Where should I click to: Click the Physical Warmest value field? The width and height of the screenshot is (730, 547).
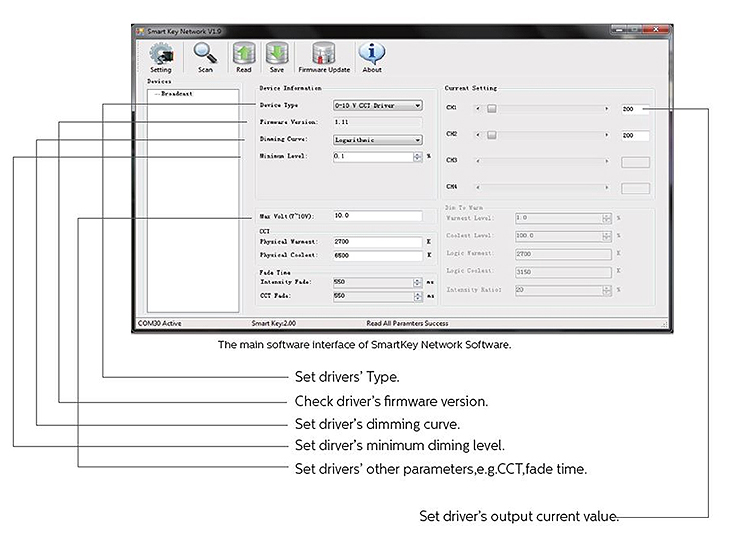378,242
